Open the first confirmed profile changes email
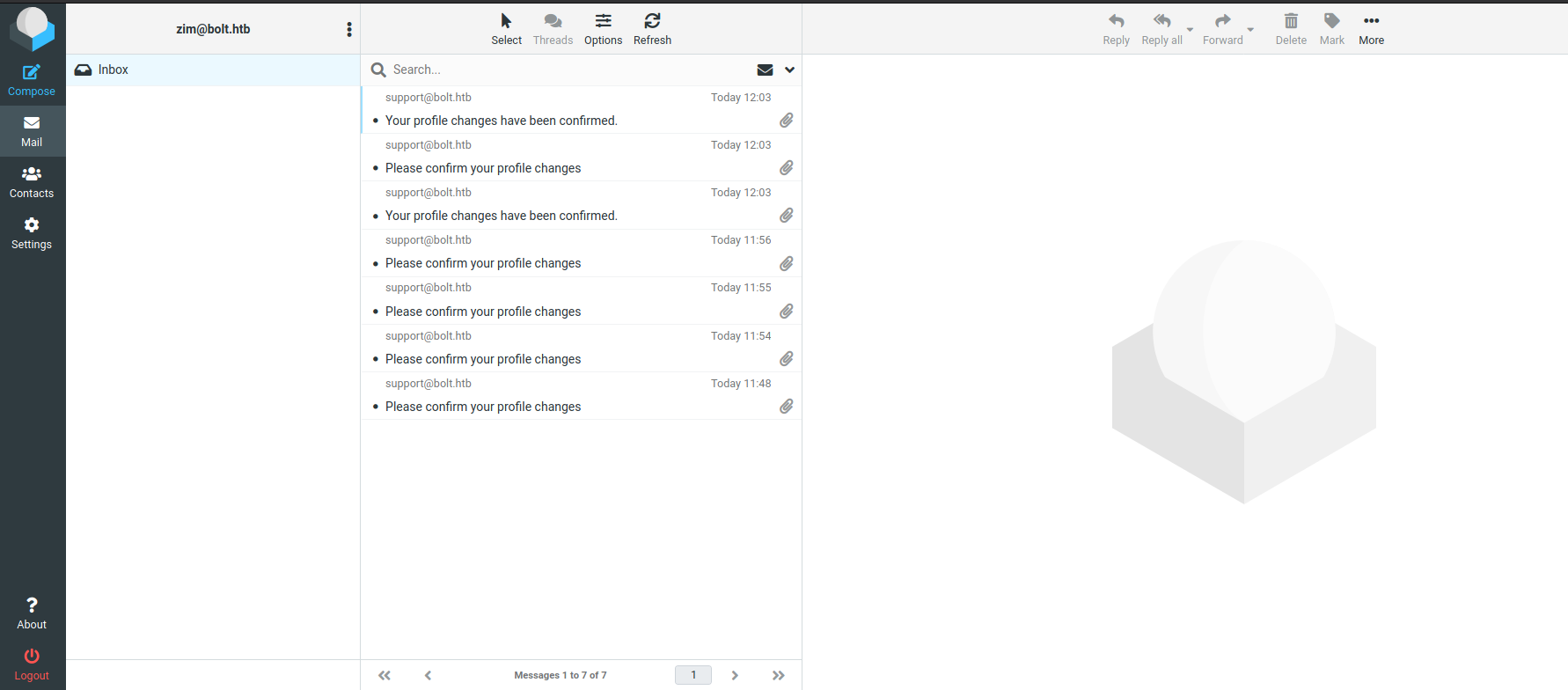 (x=501, y=121)
